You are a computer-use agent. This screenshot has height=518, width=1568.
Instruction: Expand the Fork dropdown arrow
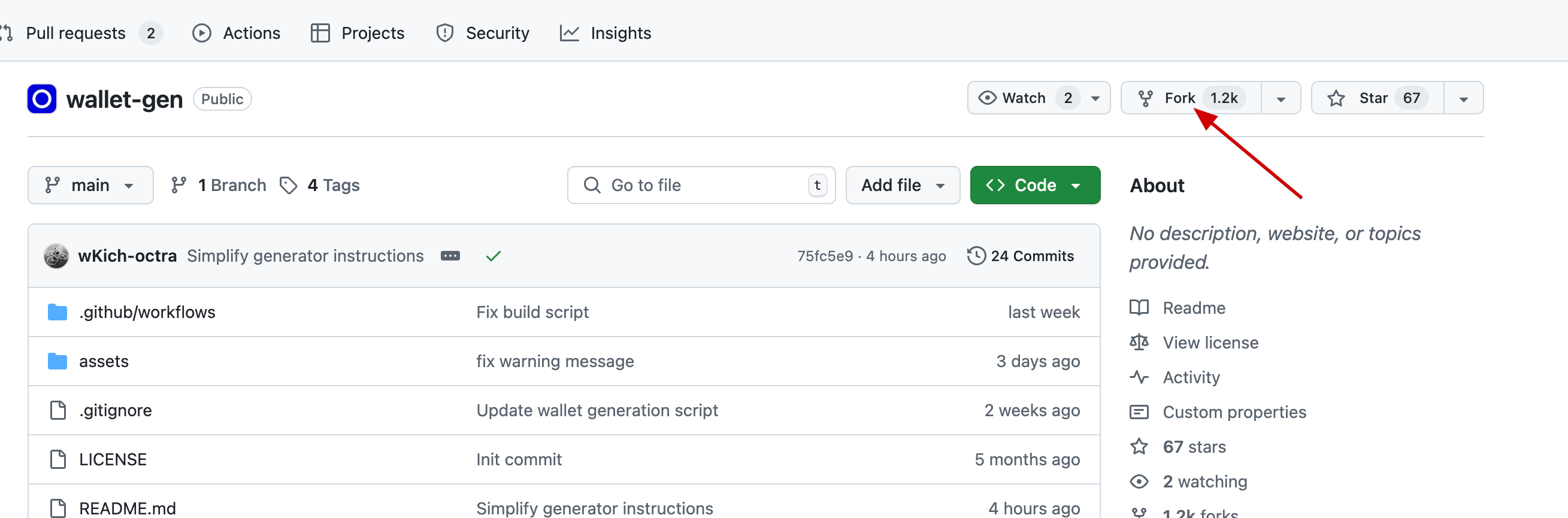1281,99
